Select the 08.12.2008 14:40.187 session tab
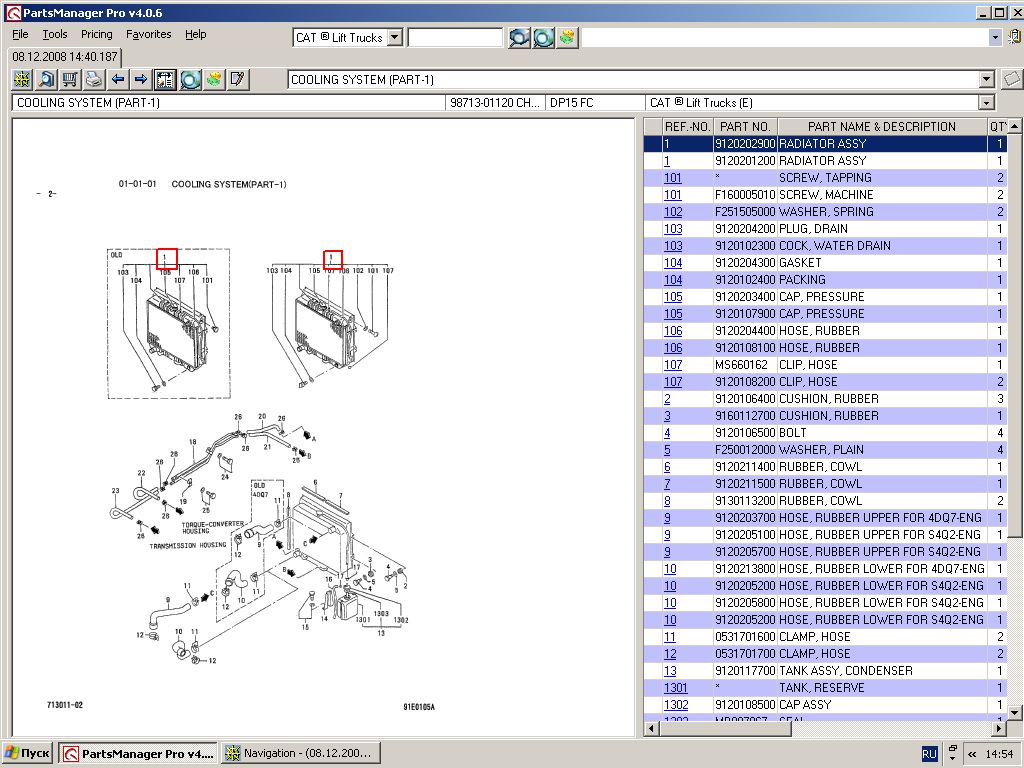The height and width of the screenshot is (768, 1024). pyautogui.click(x=65, y=57)
